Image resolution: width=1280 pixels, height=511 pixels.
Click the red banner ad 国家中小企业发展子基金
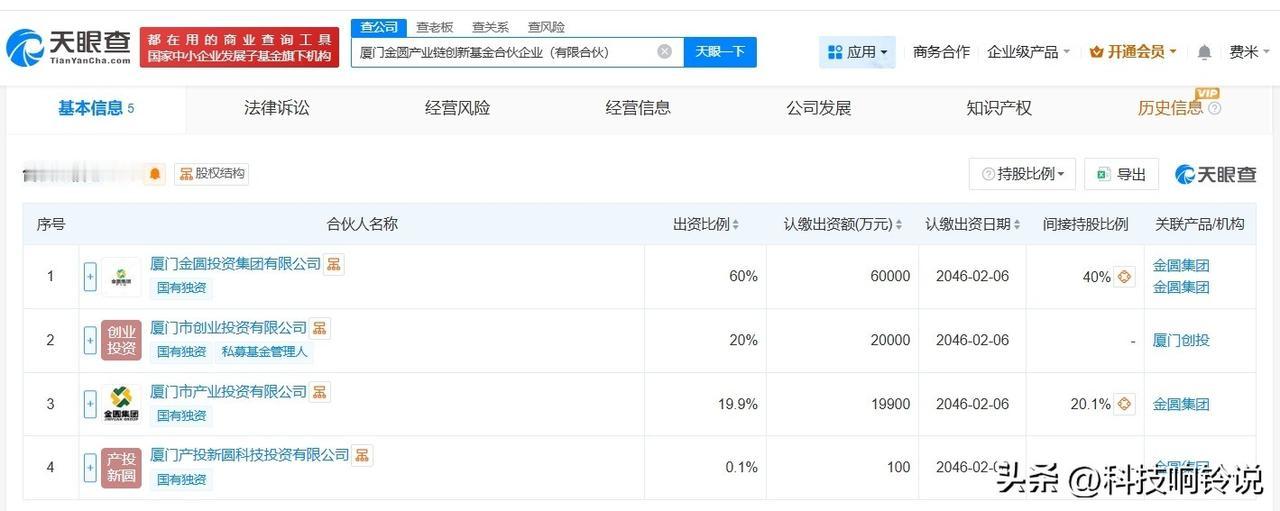(x=239, y=47)
